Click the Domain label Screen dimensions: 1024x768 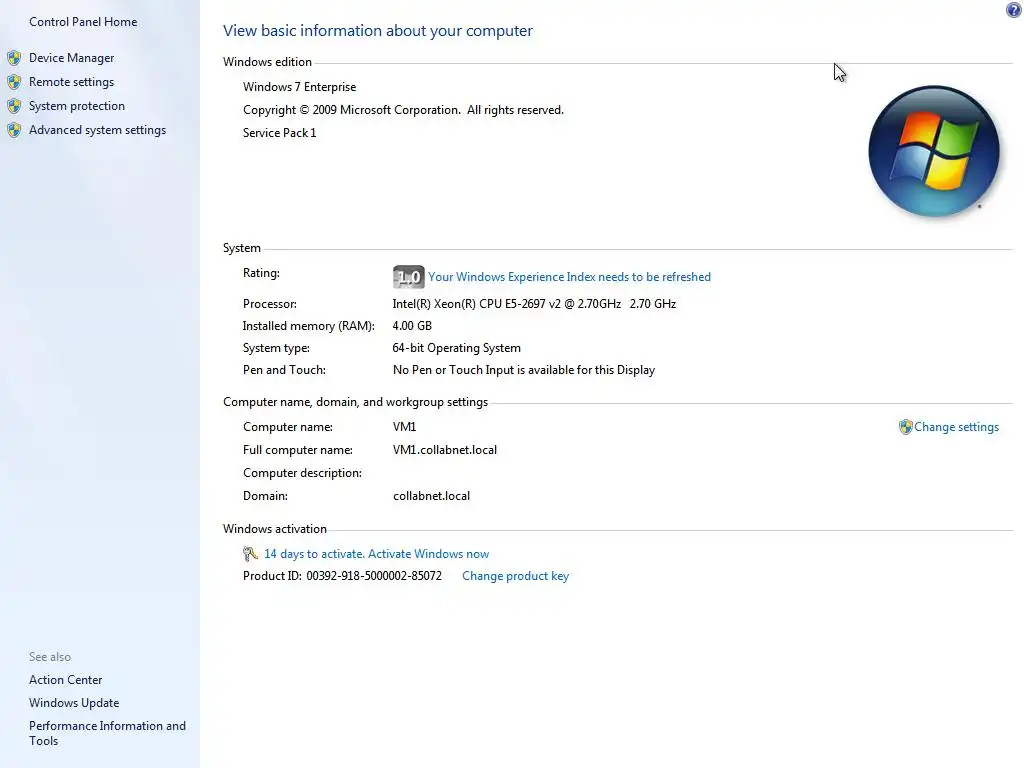(265, 496)
